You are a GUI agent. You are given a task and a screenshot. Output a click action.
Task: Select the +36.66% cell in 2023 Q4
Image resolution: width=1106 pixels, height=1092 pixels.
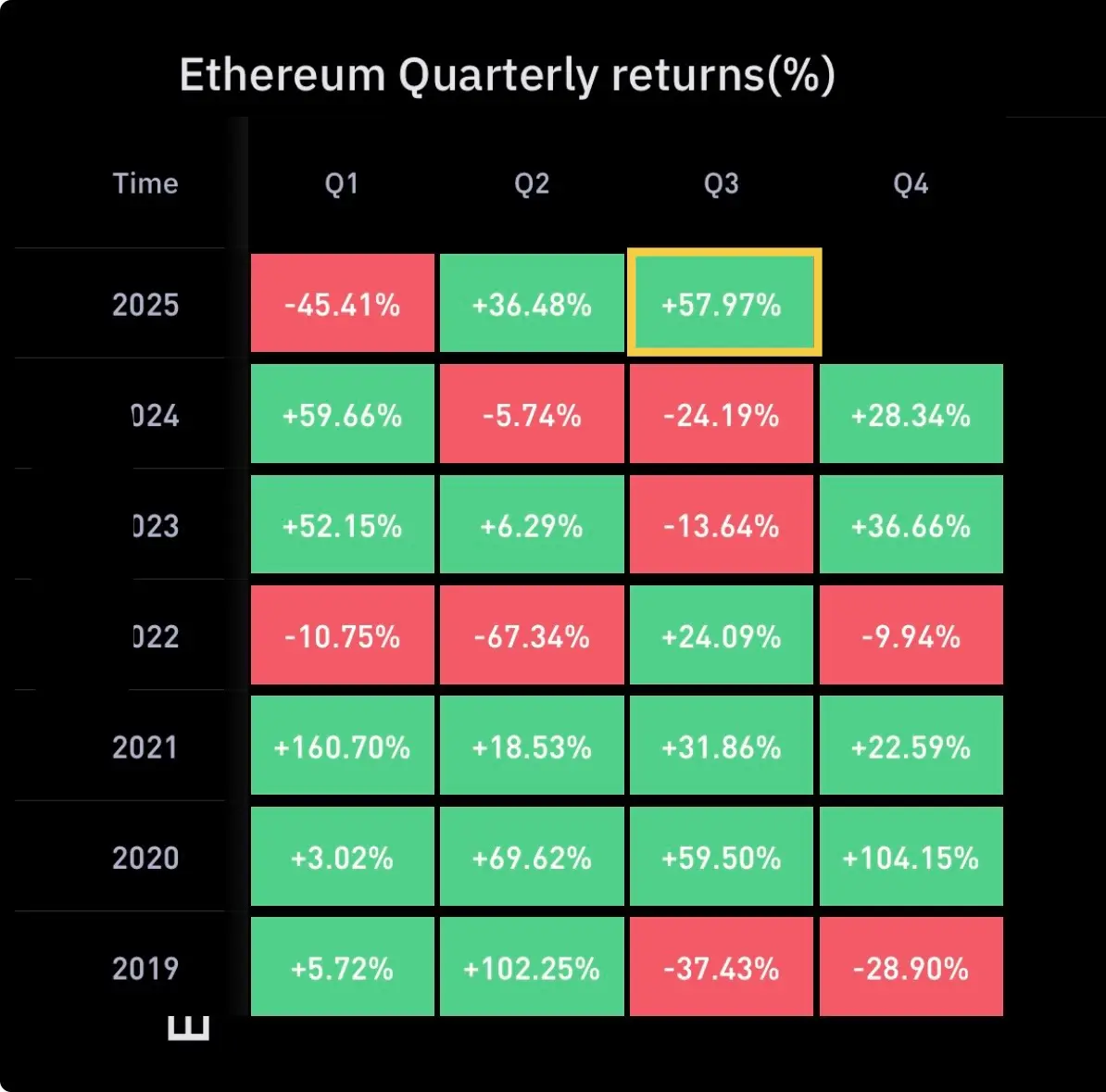911,524
